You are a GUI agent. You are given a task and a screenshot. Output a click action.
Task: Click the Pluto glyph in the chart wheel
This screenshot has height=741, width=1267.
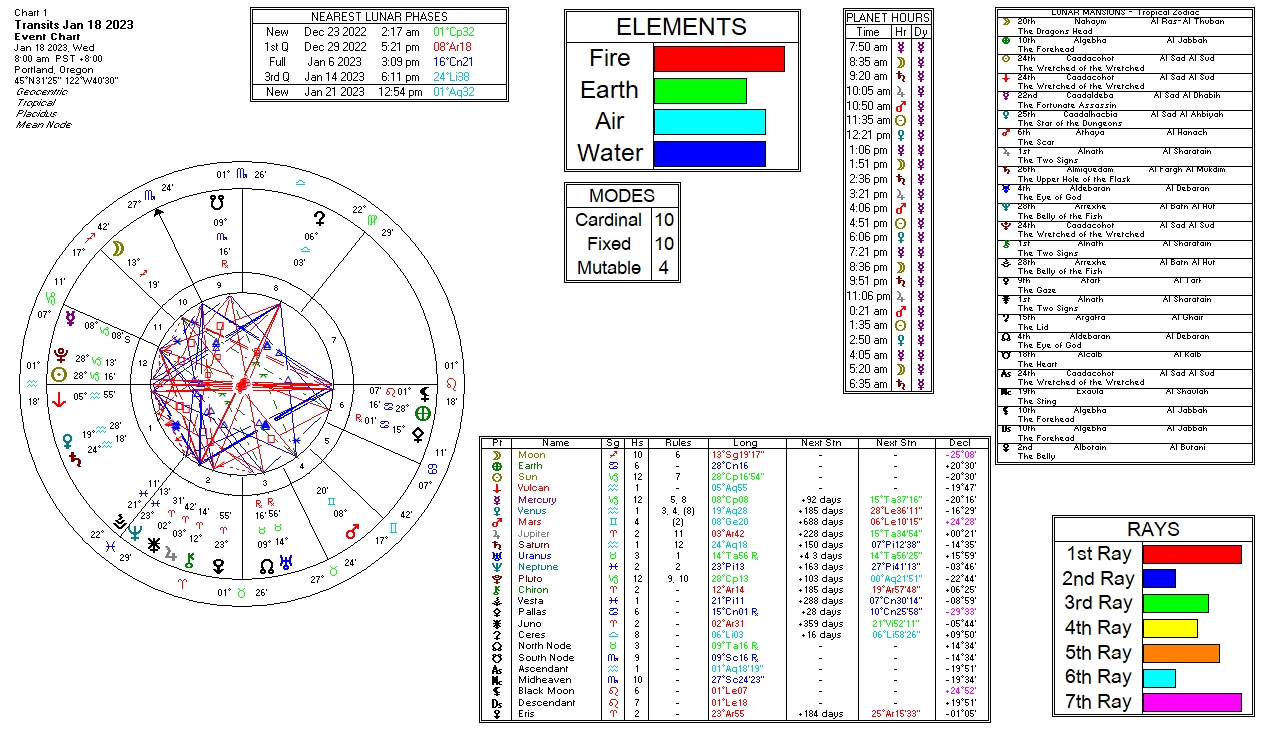point(59,357)
